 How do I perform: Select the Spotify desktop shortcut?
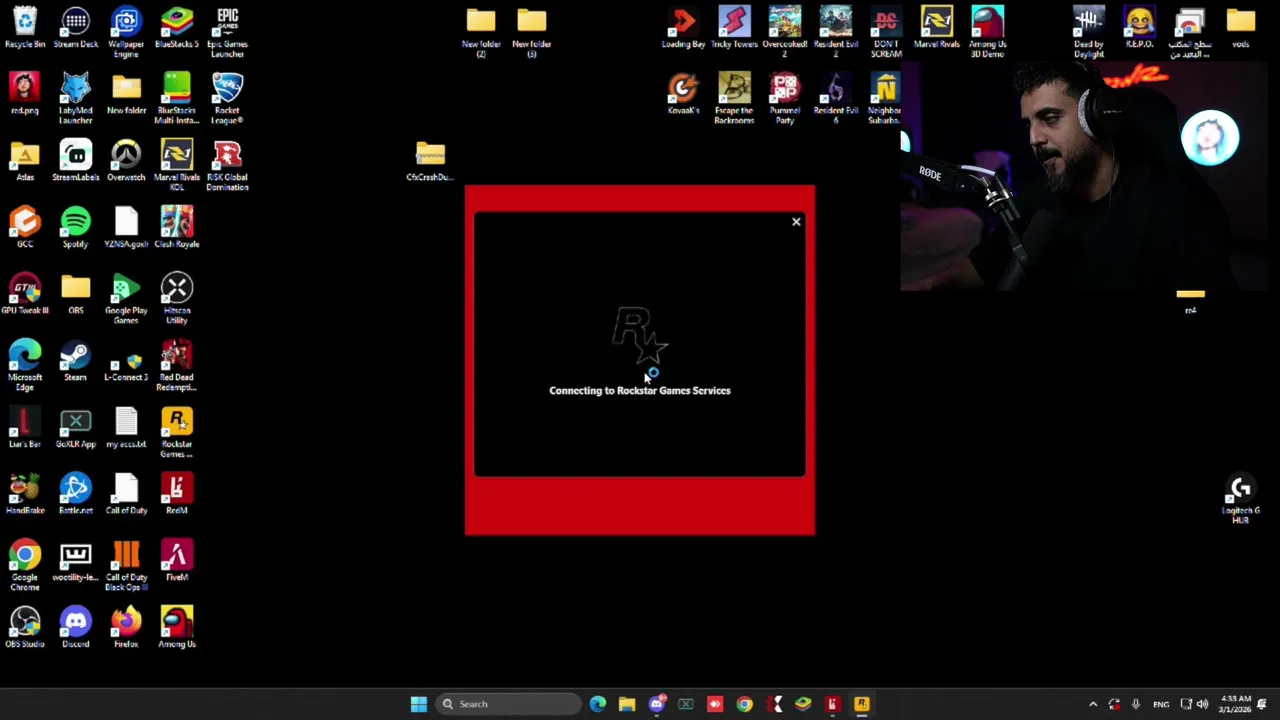(76, 228)
